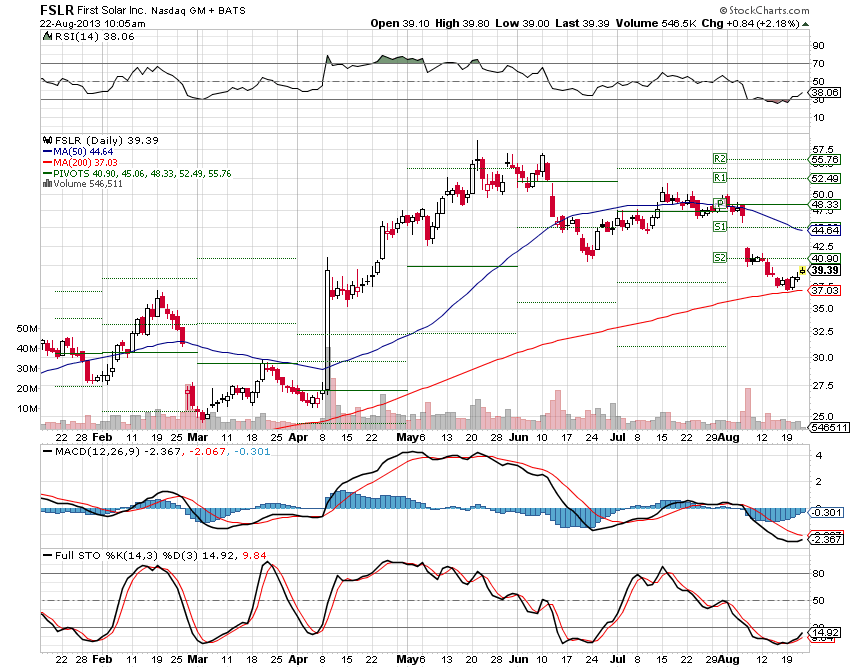Viewport: 850px width, 668px height.
Task: Click the 'FSLR (Daily) 39.39' chart label
Action: (107, 140)
